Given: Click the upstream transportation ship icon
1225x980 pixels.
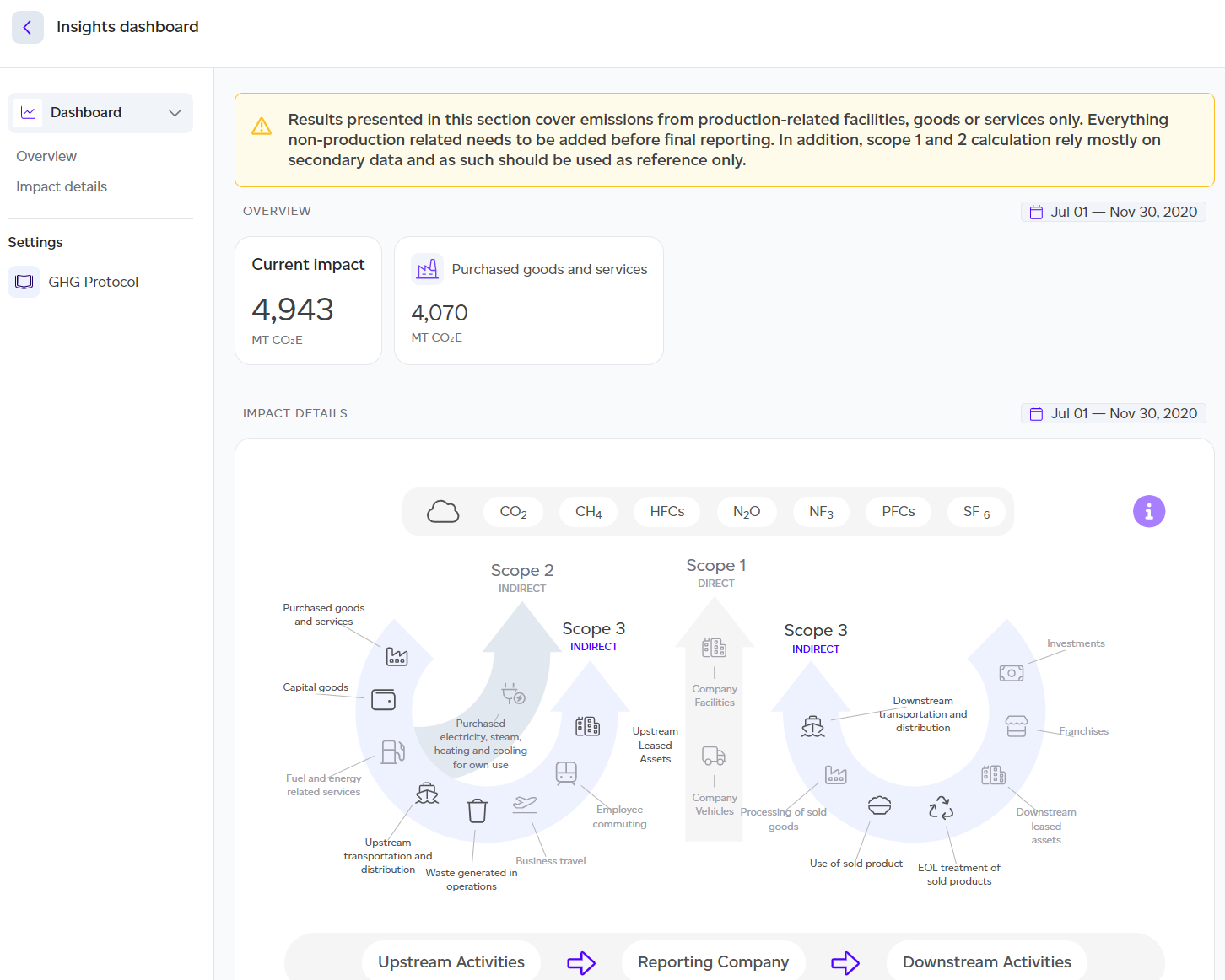Looking at the screenshot, I should click(x=428, y=793).
